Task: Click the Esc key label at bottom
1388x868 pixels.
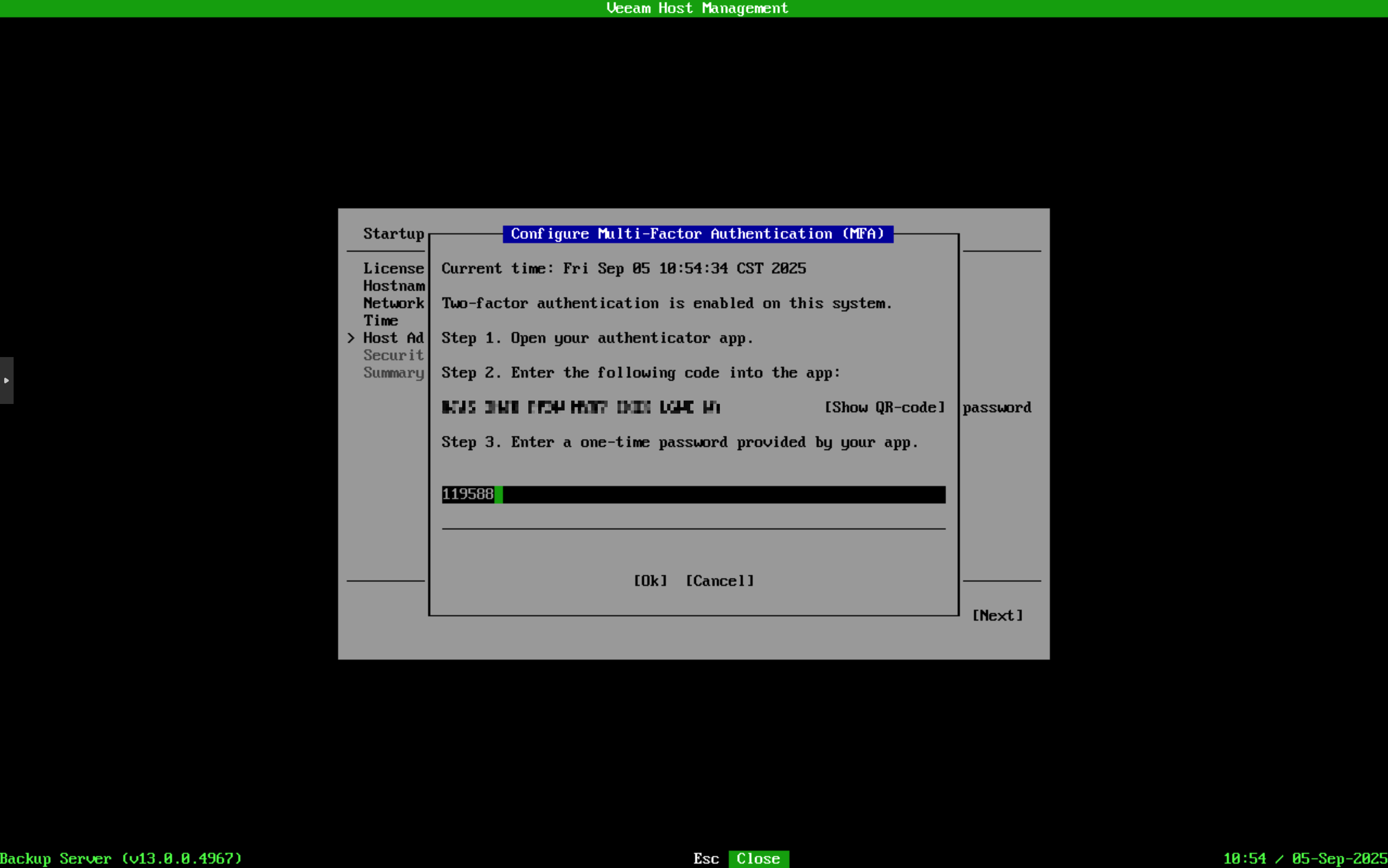Action: pyautogui.click(x=705, y=859)
